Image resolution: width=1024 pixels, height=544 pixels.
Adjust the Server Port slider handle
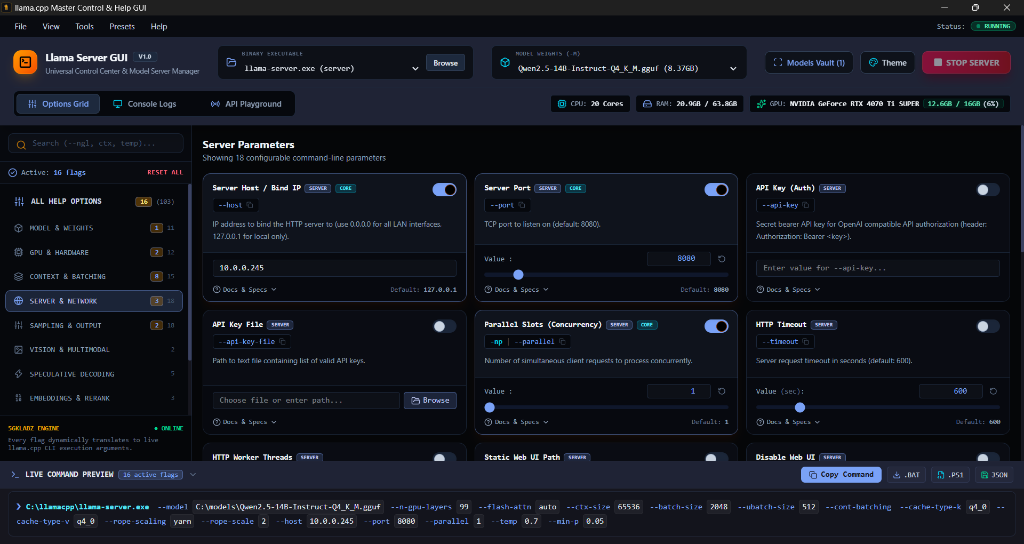tap(519, 275)
